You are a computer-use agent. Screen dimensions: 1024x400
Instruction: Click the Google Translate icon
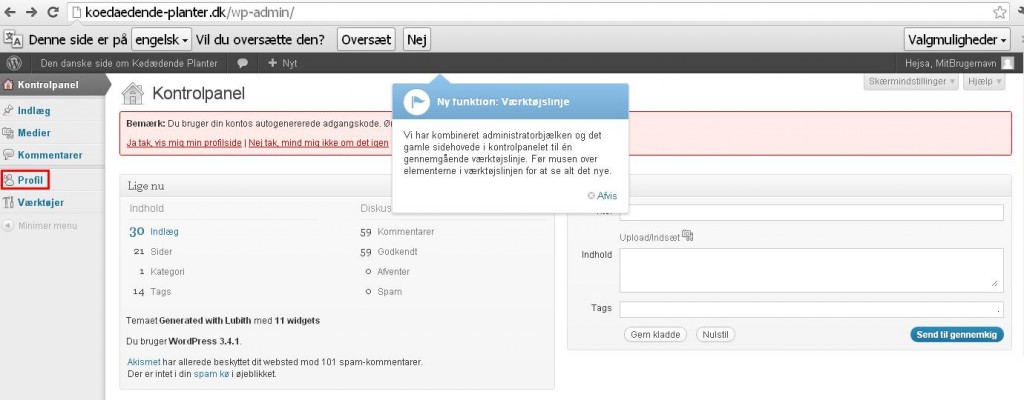(x=13, y=40)
